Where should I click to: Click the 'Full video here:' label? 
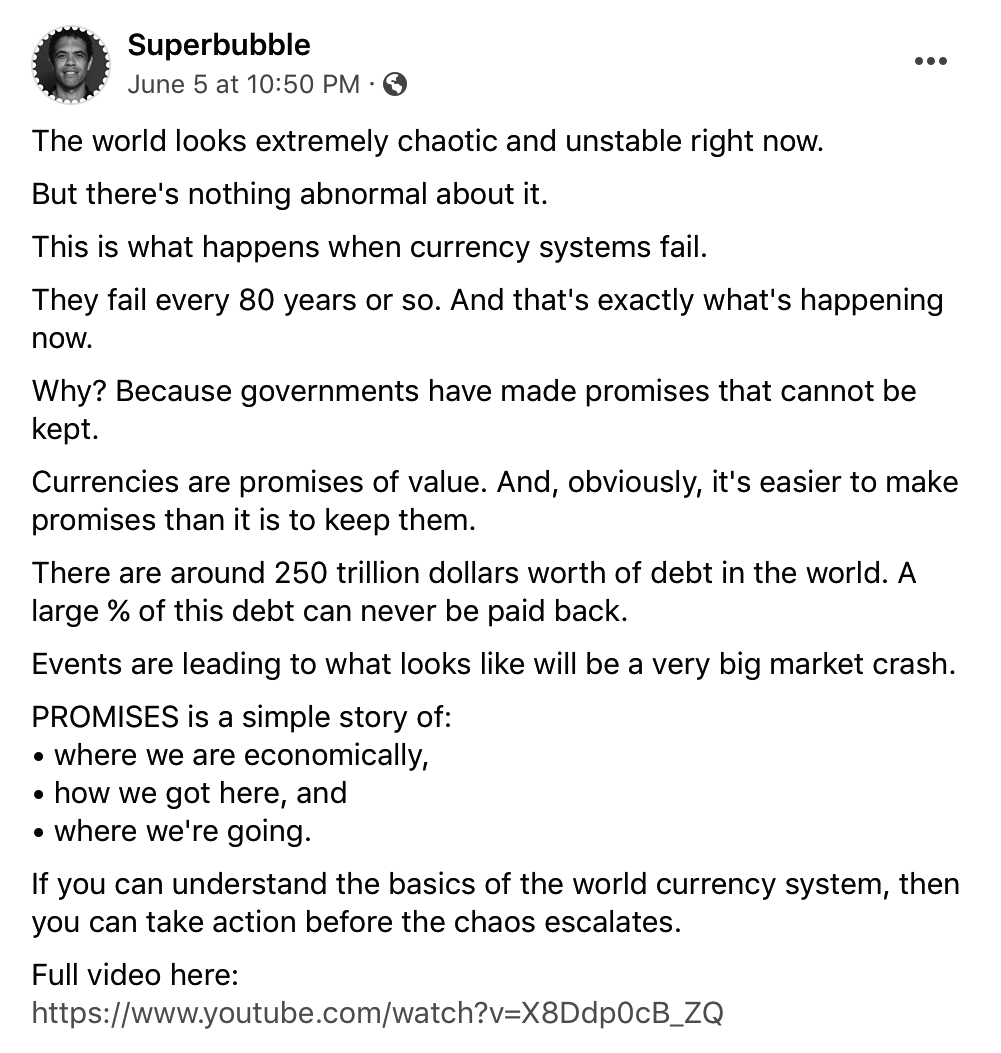(x=135, y=974)
